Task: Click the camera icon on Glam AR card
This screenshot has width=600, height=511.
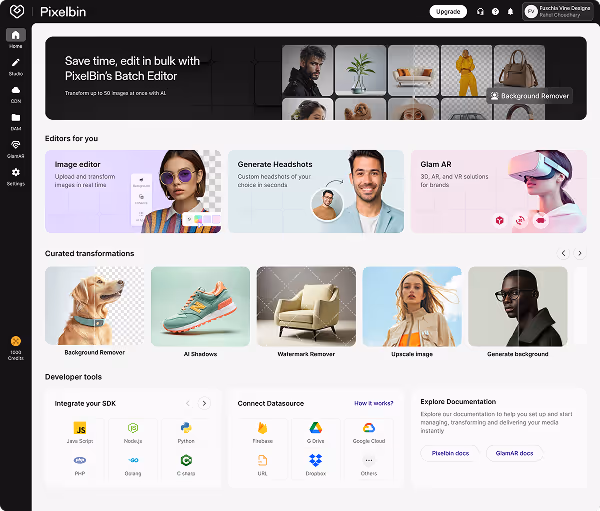Action: coord(541,220)
